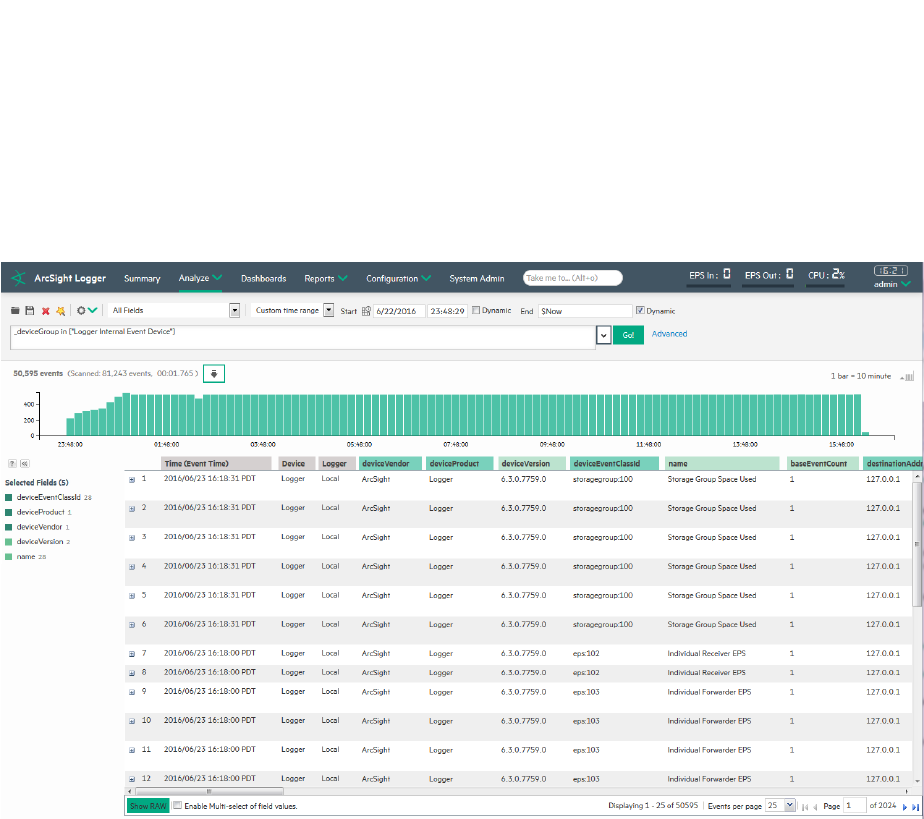Open the gear search options icon
This screenshot has height=819, width=924.
pos(81,311)
